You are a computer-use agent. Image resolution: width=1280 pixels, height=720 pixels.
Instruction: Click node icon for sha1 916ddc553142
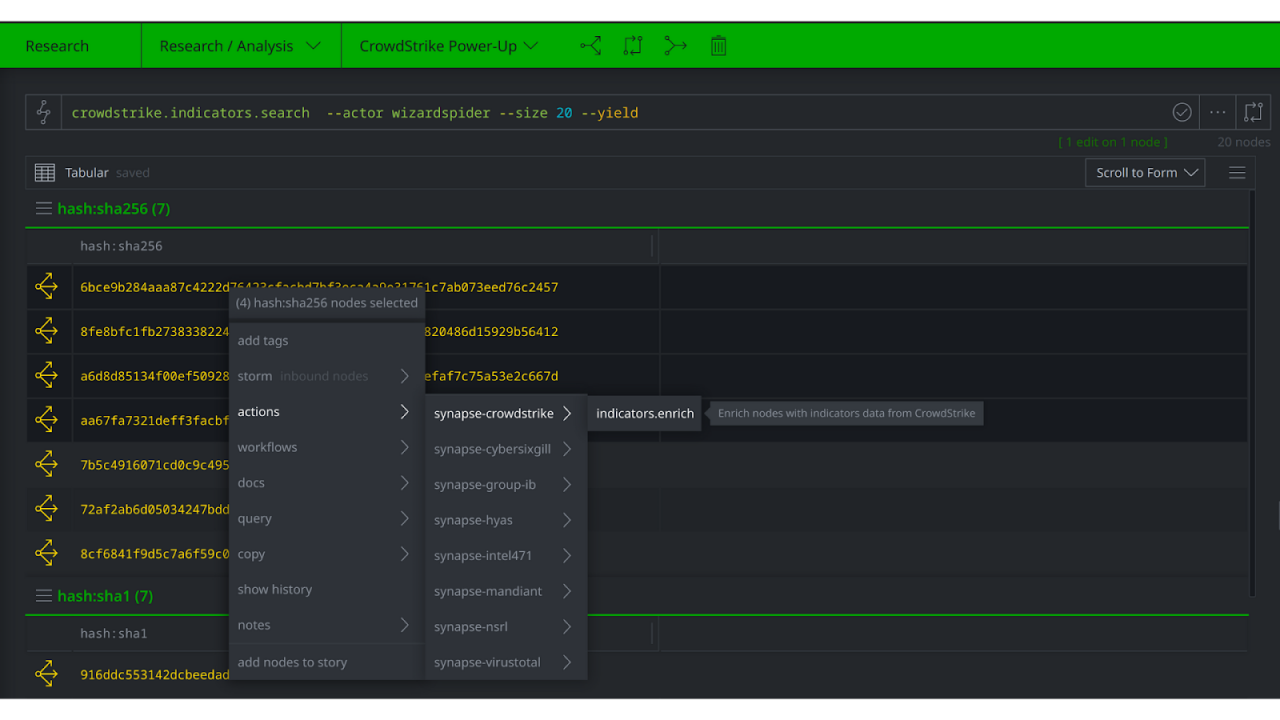click(x=46, y=674)
